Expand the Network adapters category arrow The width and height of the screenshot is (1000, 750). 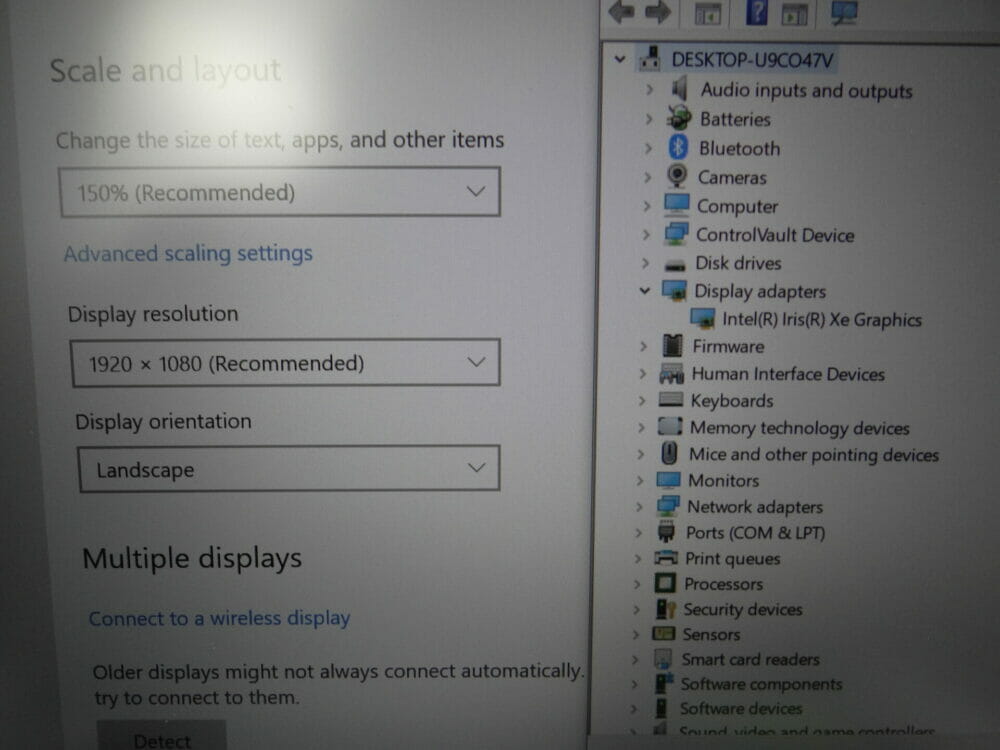[x=639, y=506]
